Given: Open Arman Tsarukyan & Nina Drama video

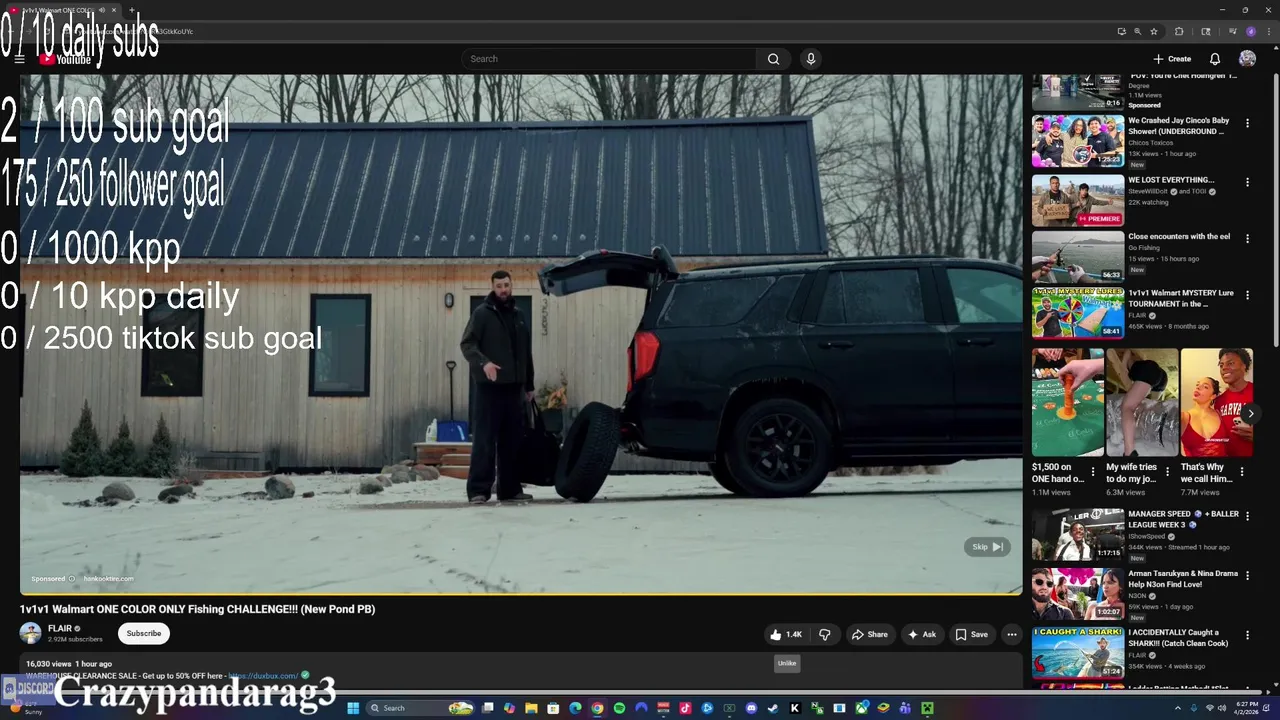Looking at the screenshot, I should pos(1078,594).
